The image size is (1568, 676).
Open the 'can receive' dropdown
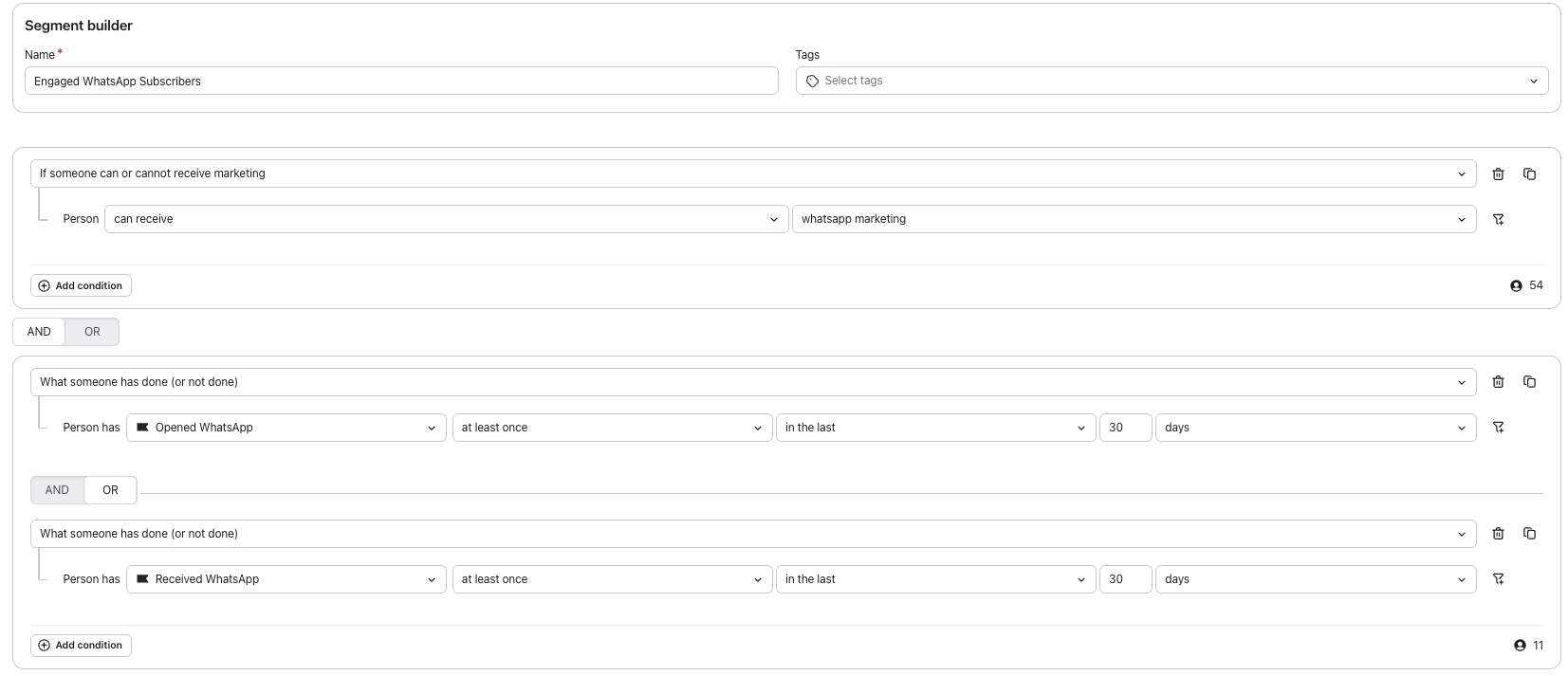pos(446,219)
